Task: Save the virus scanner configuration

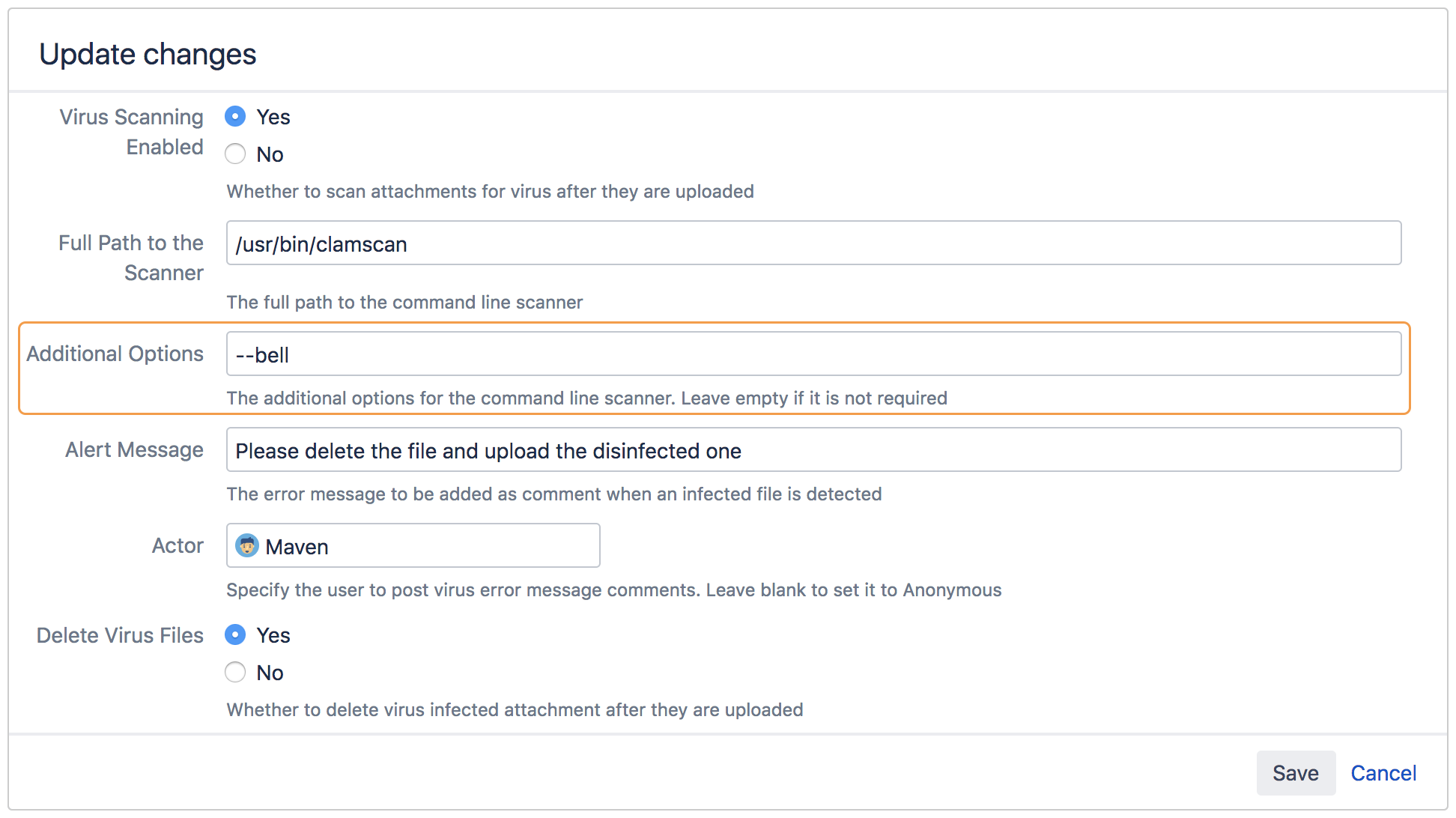Action: 1296,772
